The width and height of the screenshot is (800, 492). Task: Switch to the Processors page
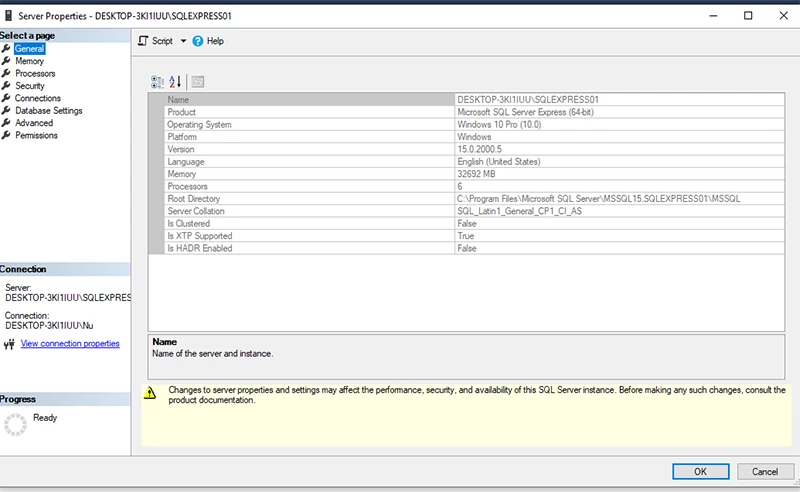point(35,73)
